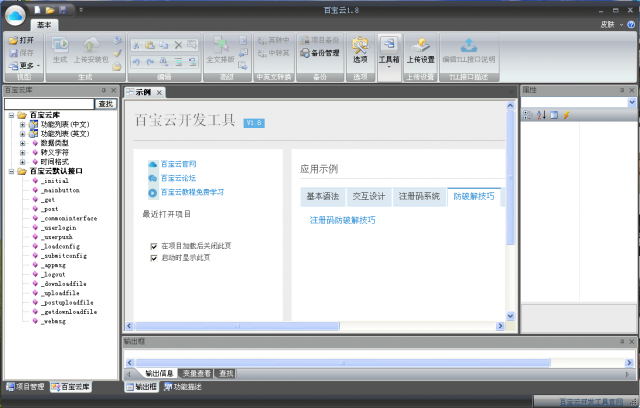Click the paste clipboard icon
This screenshot has height=408, width=640.
pyautogui.click(x=150, y=44)
